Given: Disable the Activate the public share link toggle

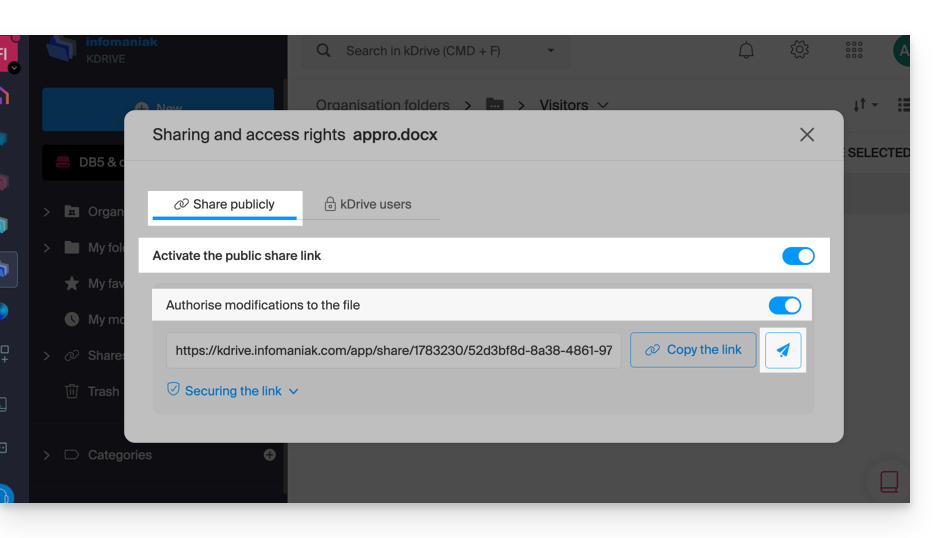Looking at the screenshot, I should (x=798, y=256).
